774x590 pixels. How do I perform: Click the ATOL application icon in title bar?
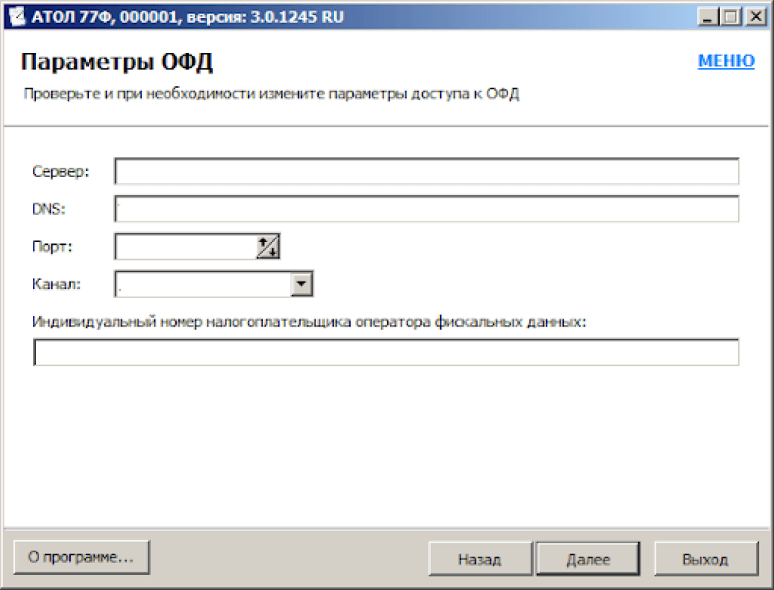(x=15, y=16)
